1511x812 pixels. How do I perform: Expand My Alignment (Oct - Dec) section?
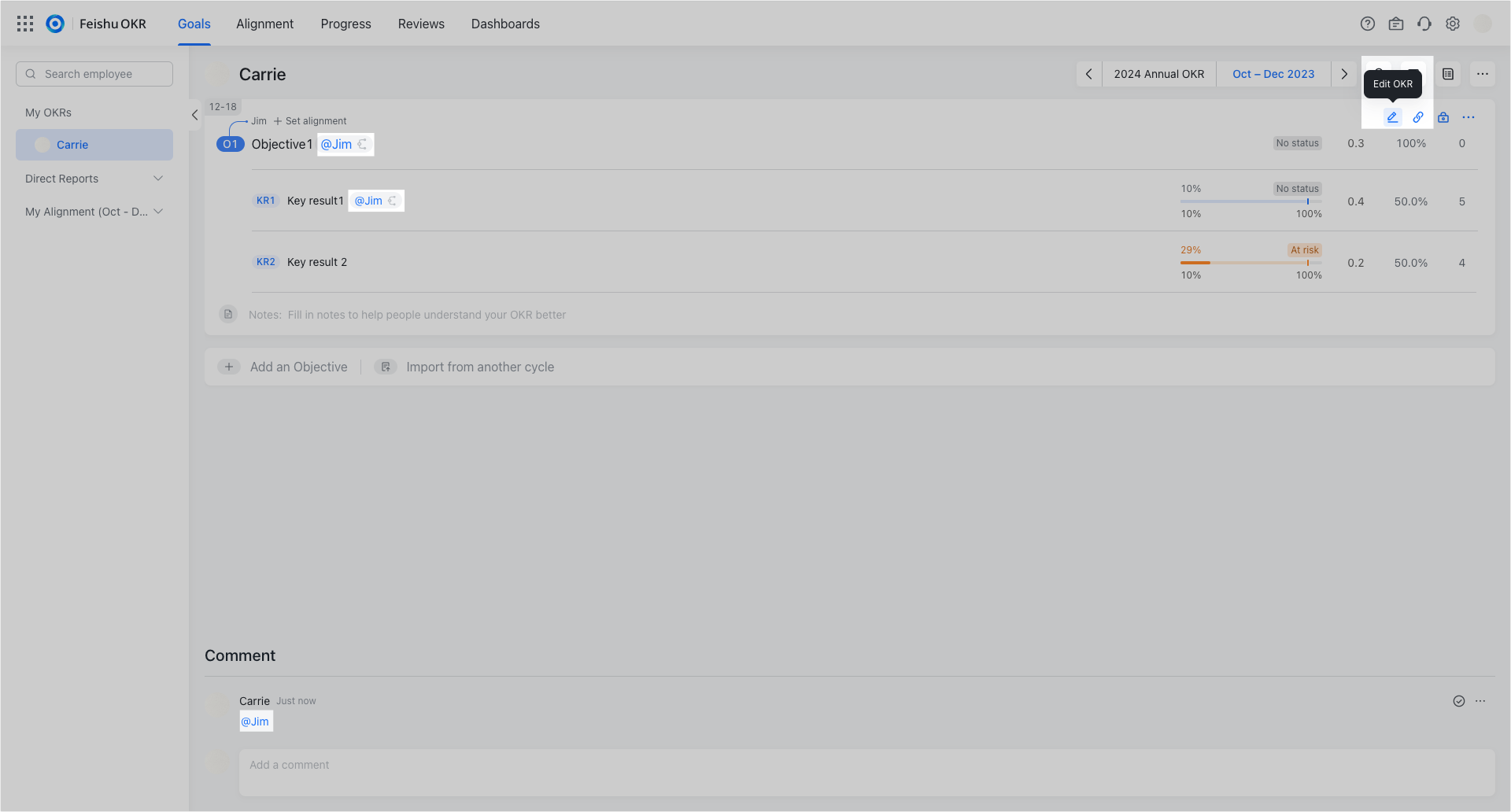coord(158,211)
